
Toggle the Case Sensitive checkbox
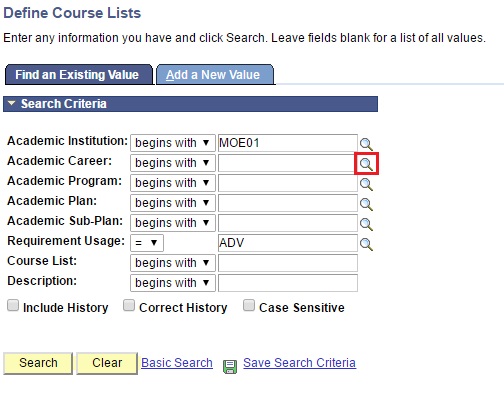[249, 305]
